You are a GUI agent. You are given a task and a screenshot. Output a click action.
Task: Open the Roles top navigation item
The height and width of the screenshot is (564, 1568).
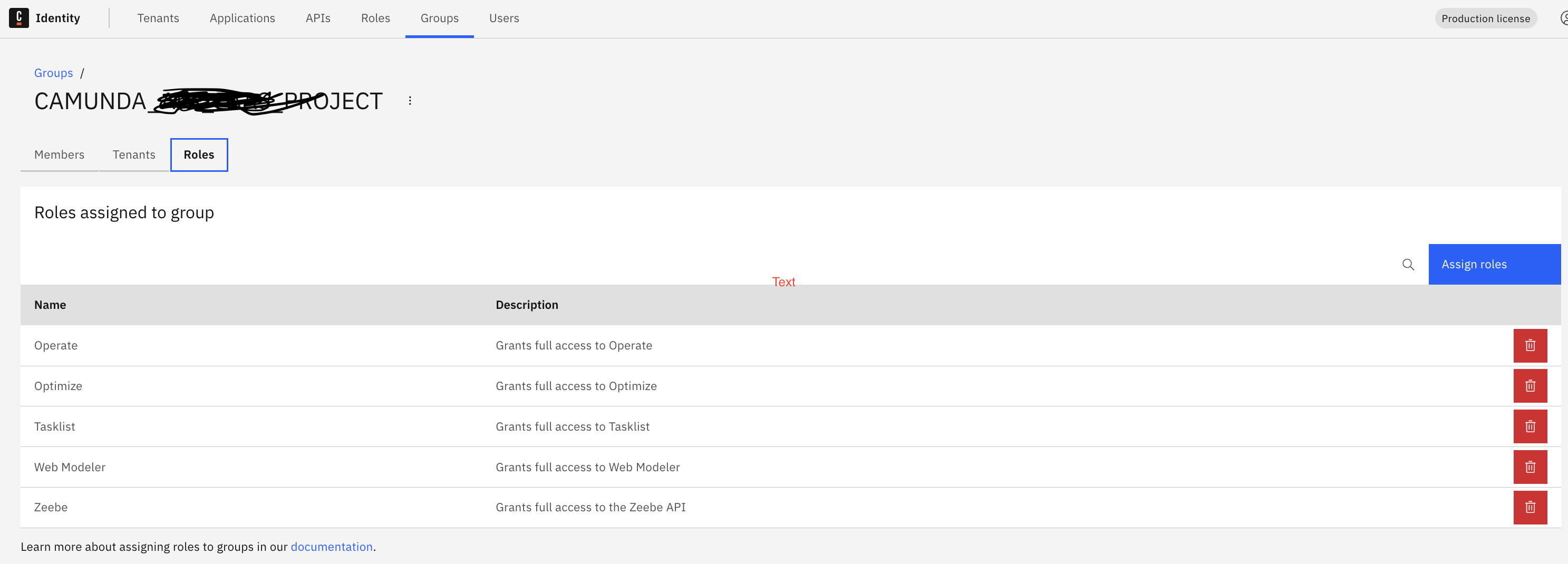[375, 18]
